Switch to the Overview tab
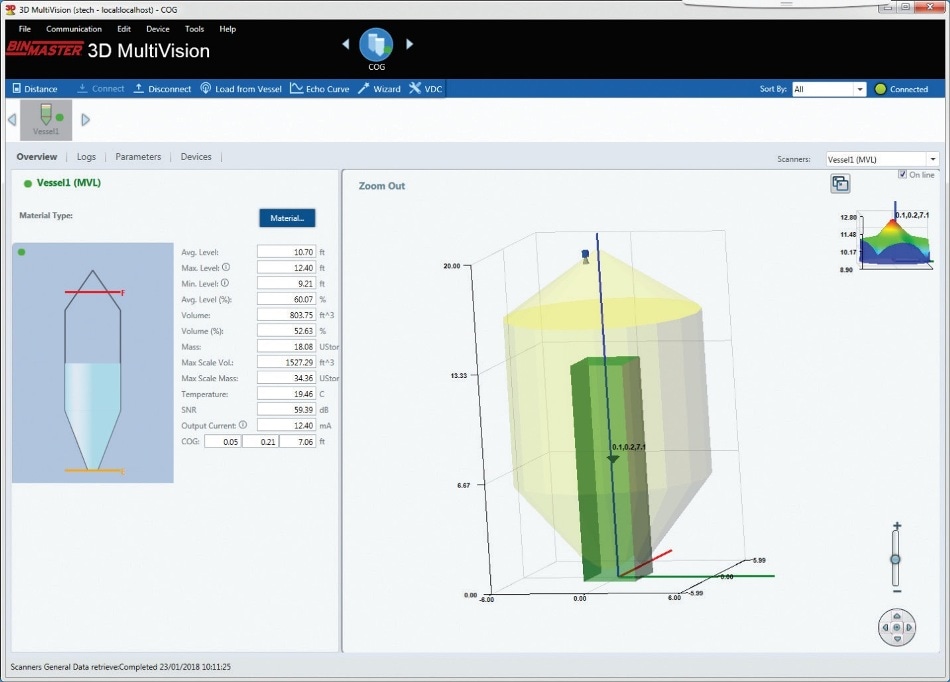This screenshot has height=682, width=950. pos(37,157)
